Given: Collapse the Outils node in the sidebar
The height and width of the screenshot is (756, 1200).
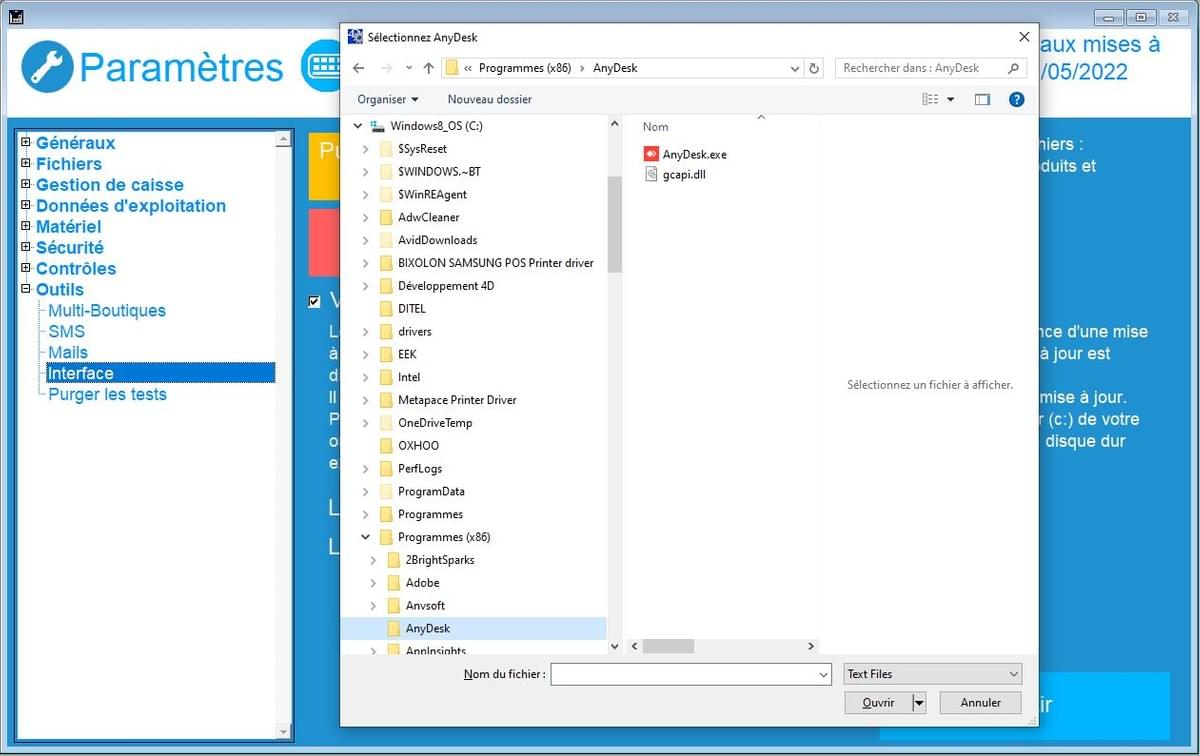Looking at the screenshot, I should click(x=26, y=289).
